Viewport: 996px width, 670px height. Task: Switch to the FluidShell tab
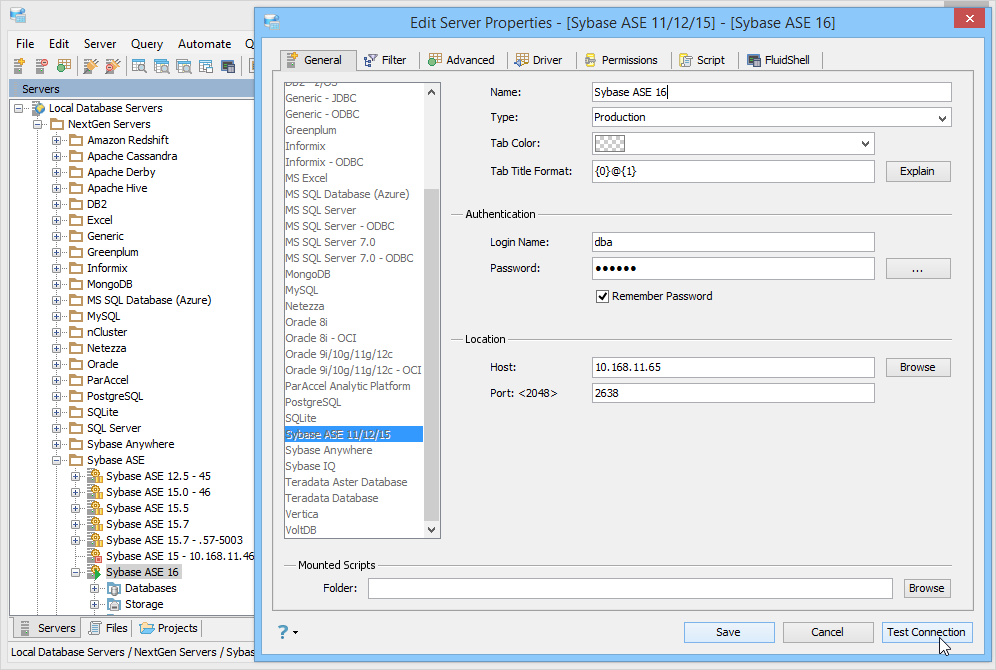point(779,60)
